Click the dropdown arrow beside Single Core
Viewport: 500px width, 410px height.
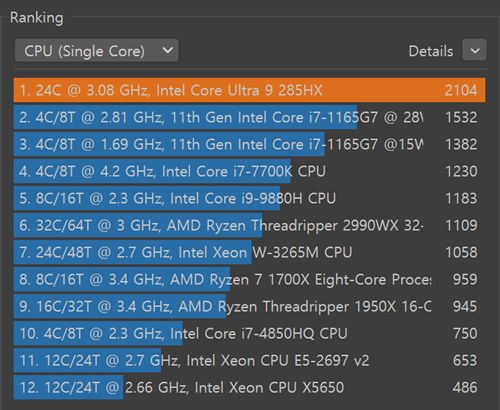pos(167,50)
